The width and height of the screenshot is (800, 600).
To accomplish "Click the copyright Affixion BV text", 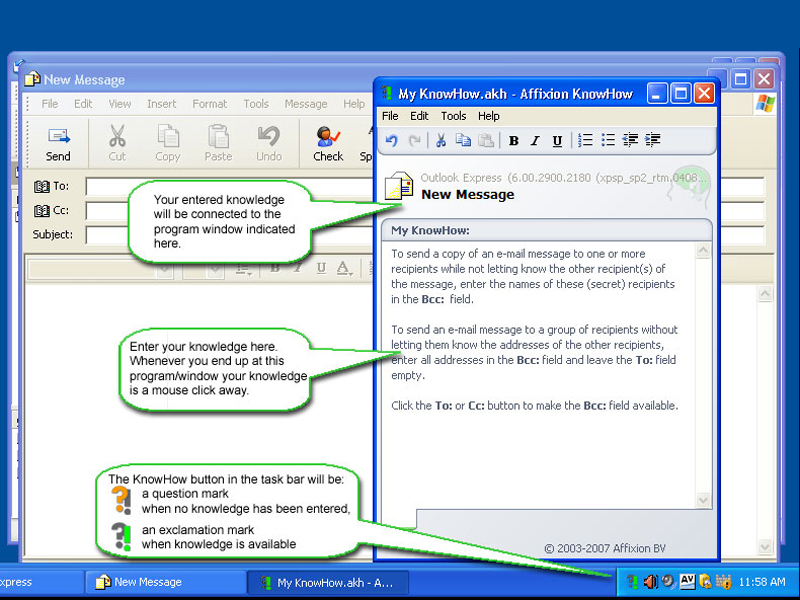I will click(605, 548).
